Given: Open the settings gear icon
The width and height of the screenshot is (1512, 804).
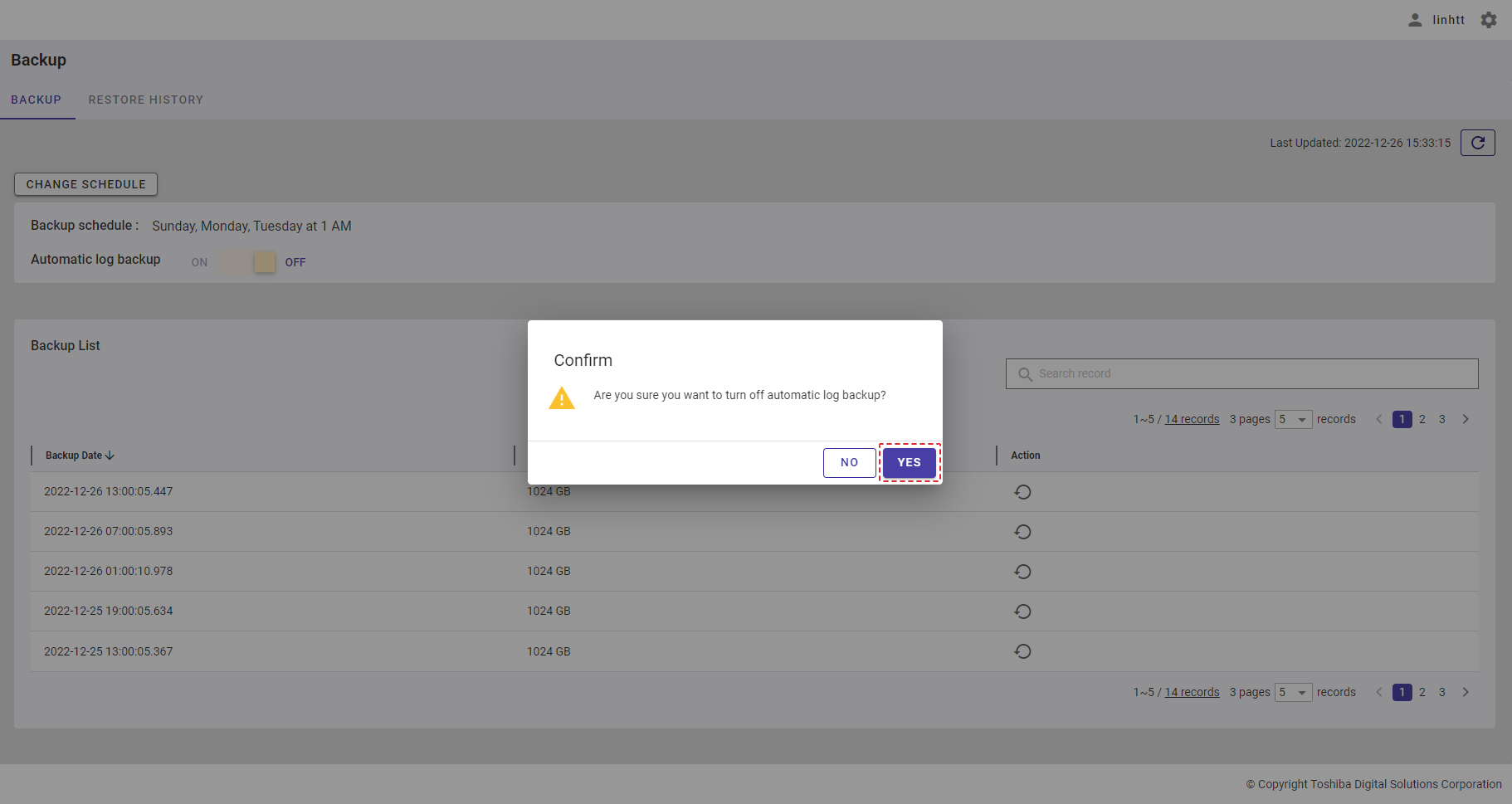Looking at the screenshot, I should 1489,20.
